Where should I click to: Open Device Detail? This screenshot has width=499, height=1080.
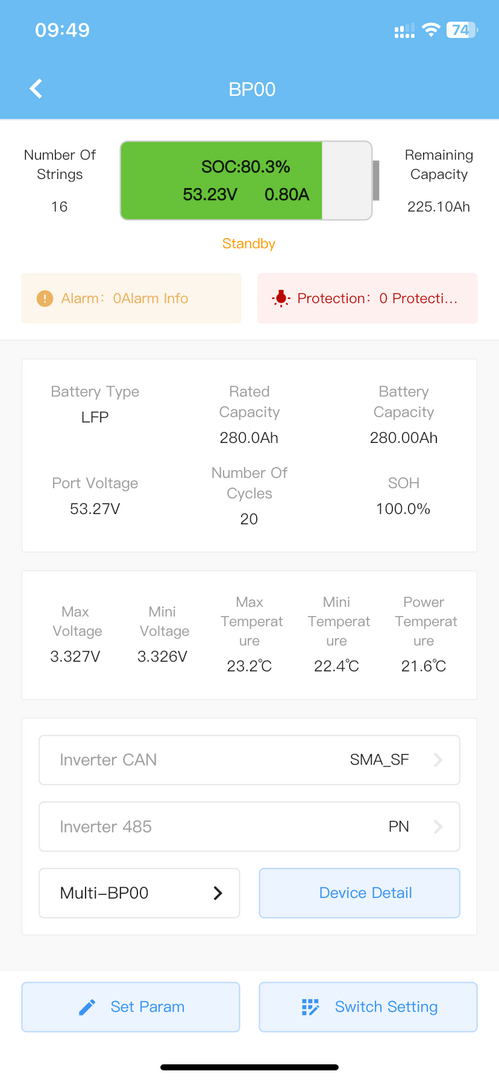click(x=359, y=893)
